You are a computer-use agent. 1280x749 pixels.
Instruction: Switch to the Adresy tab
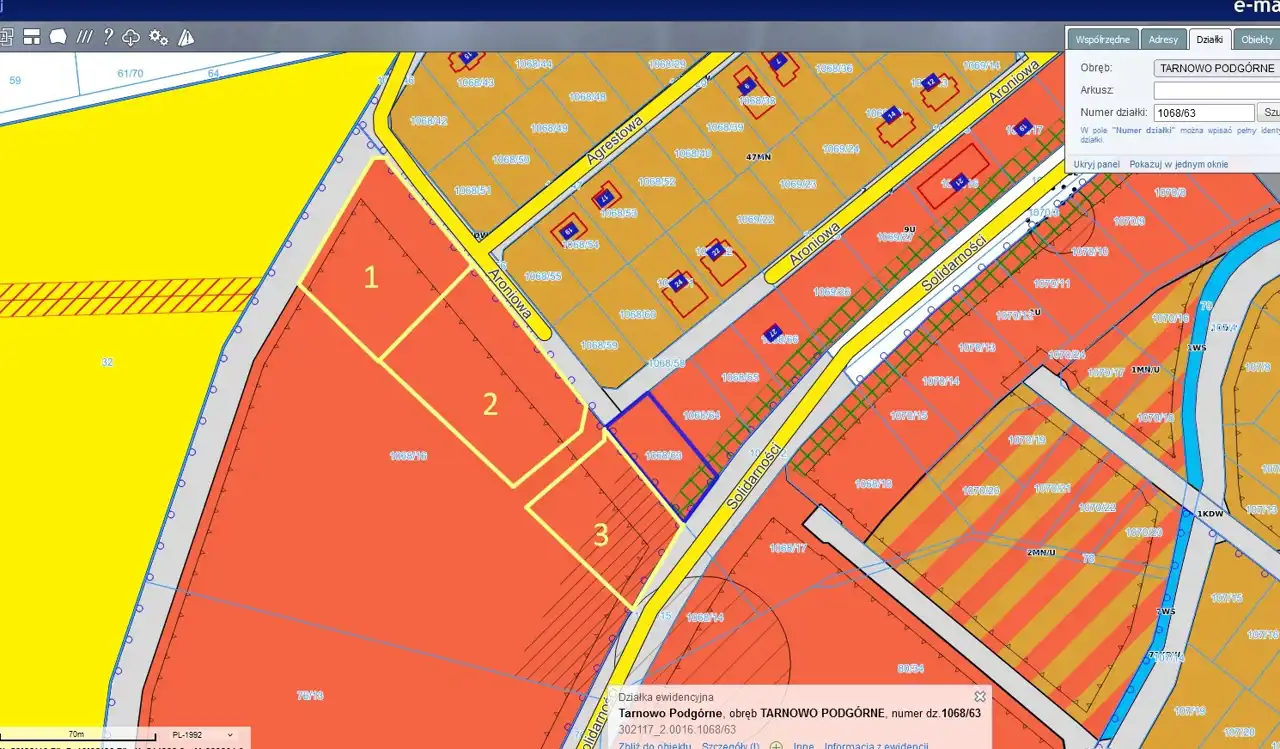[1163, 39]
